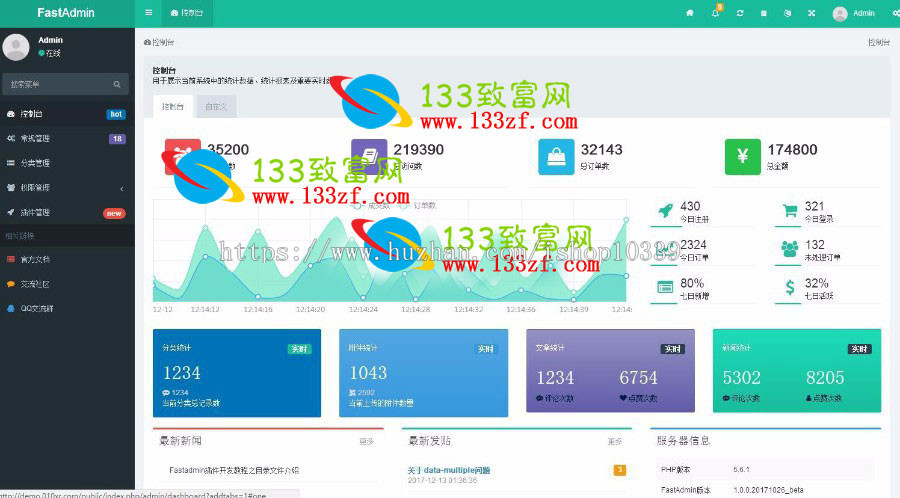This screenshot has height=498, width=900.
Task: Open the QQ group link in the sidebar
Action: [x=67, y=308]
